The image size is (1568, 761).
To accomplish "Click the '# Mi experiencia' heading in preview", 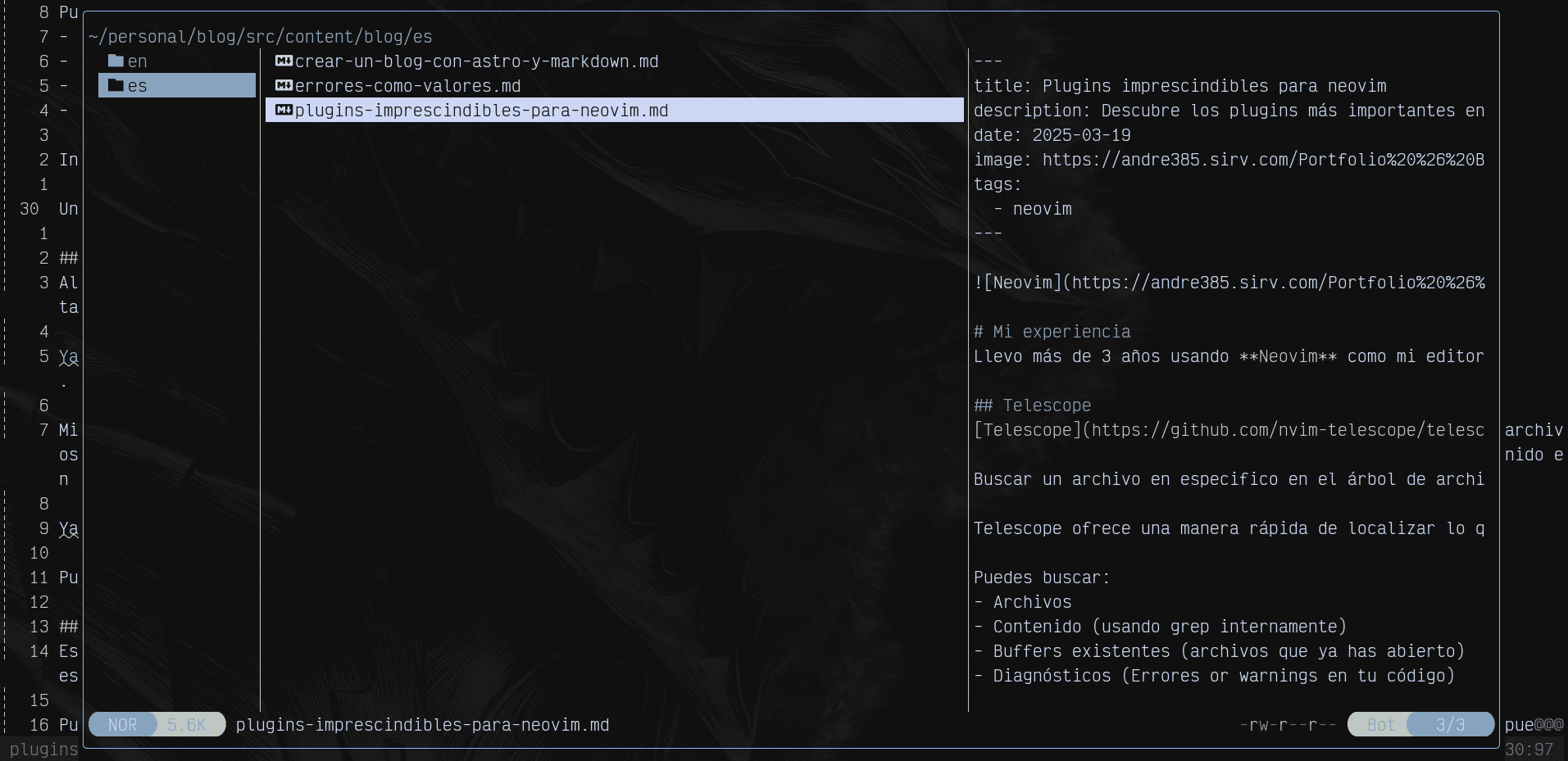I will [x=1052, y=332].
